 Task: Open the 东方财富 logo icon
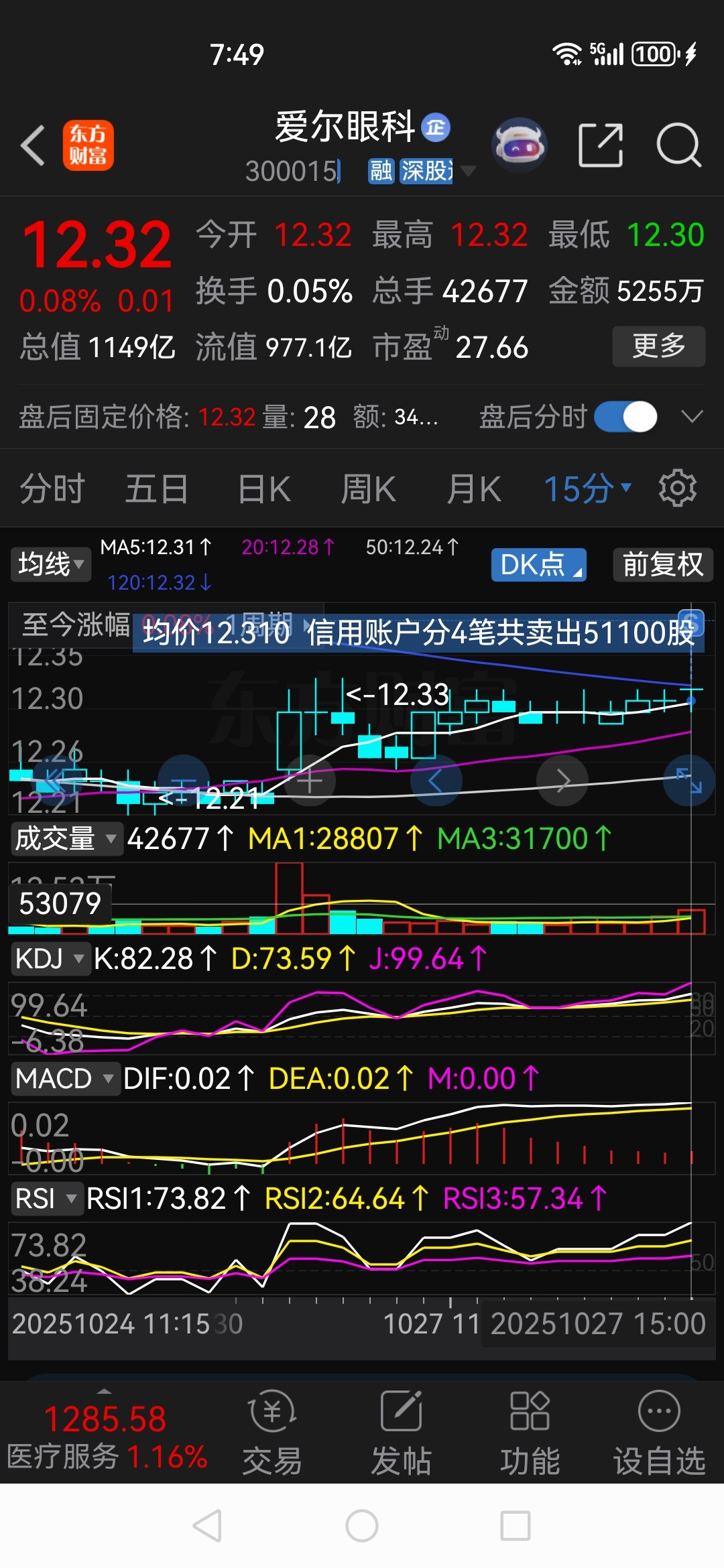(x=88, y=145)
